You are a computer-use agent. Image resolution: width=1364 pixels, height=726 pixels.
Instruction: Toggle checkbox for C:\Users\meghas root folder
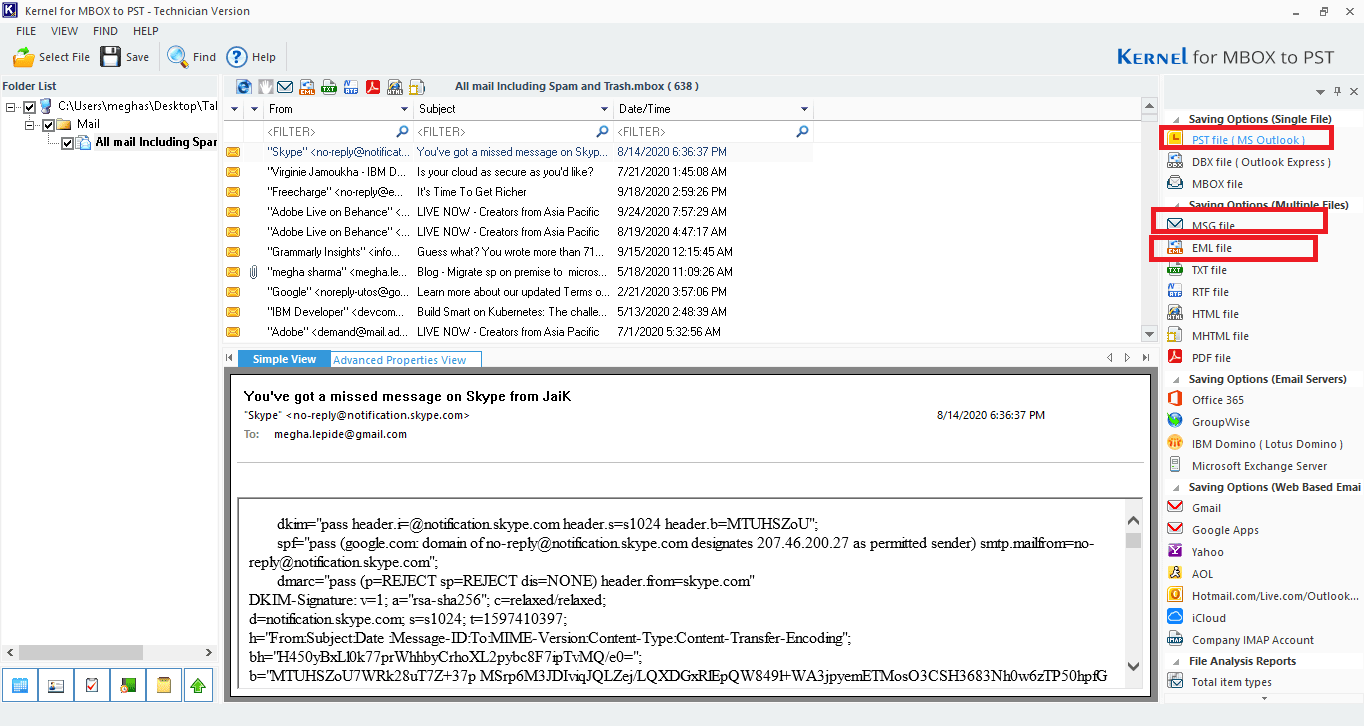29,106
